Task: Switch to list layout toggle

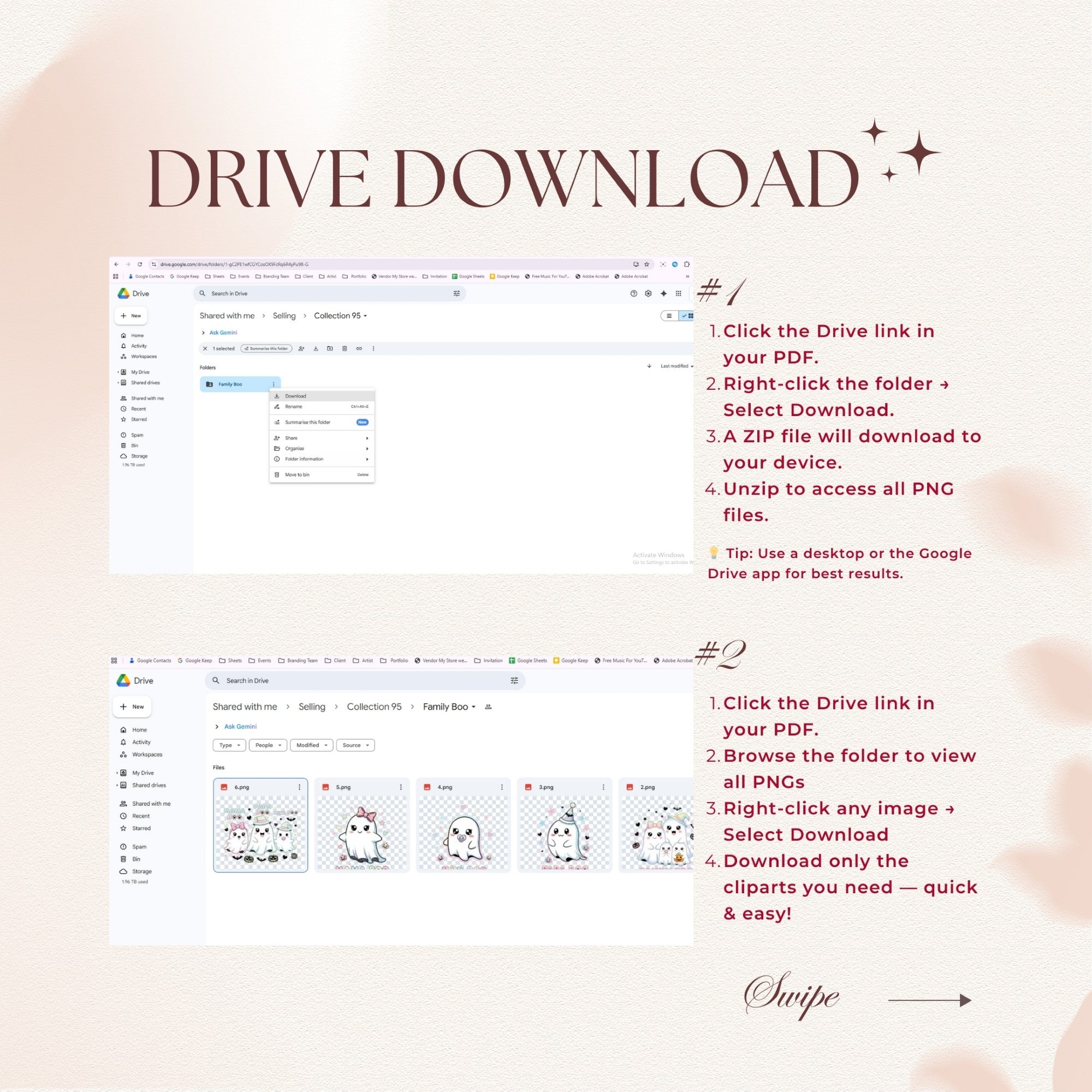Action: click(x=669, y=316)
